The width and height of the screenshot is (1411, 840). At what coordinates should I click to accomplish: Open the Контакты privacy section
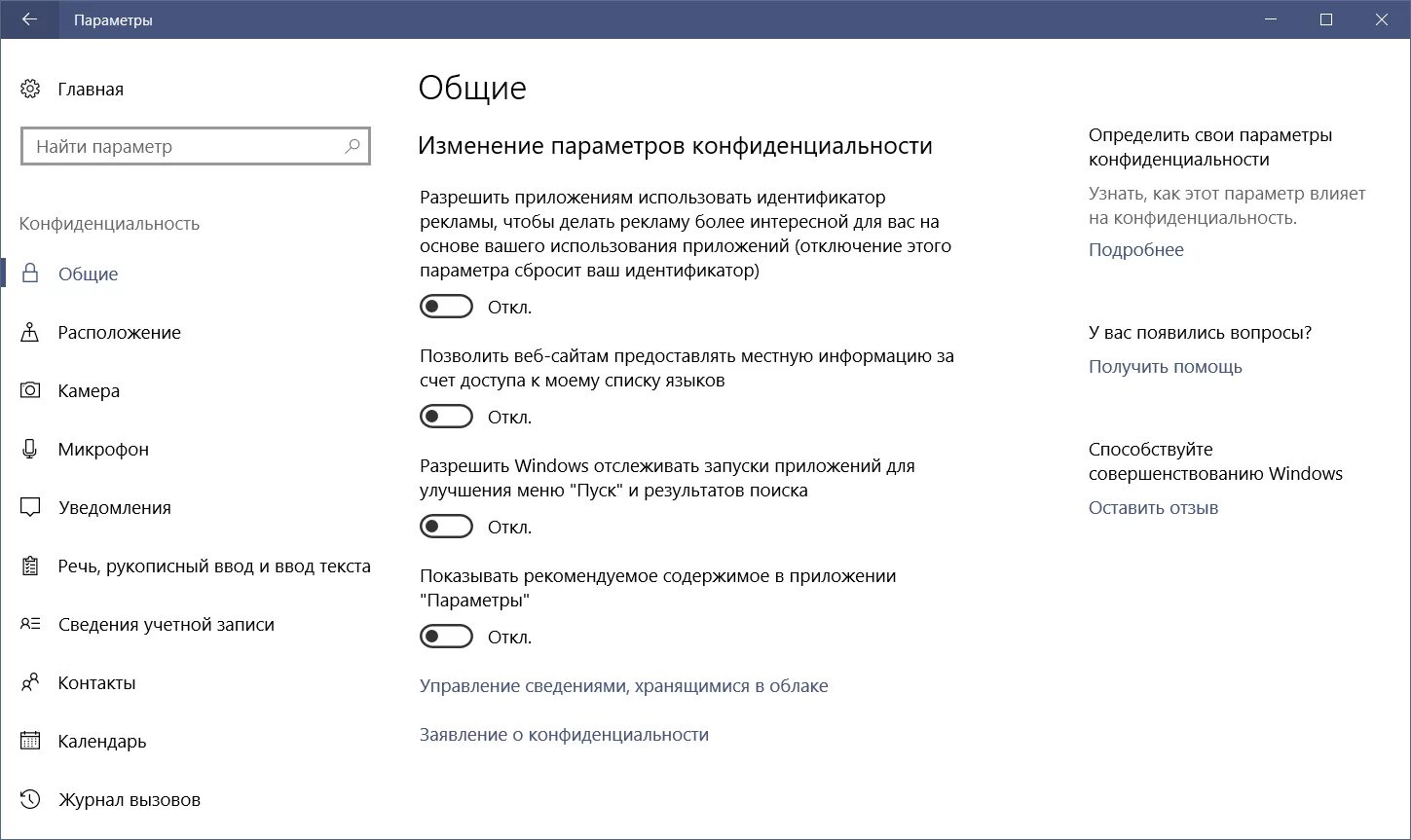[x=96, y=682]
